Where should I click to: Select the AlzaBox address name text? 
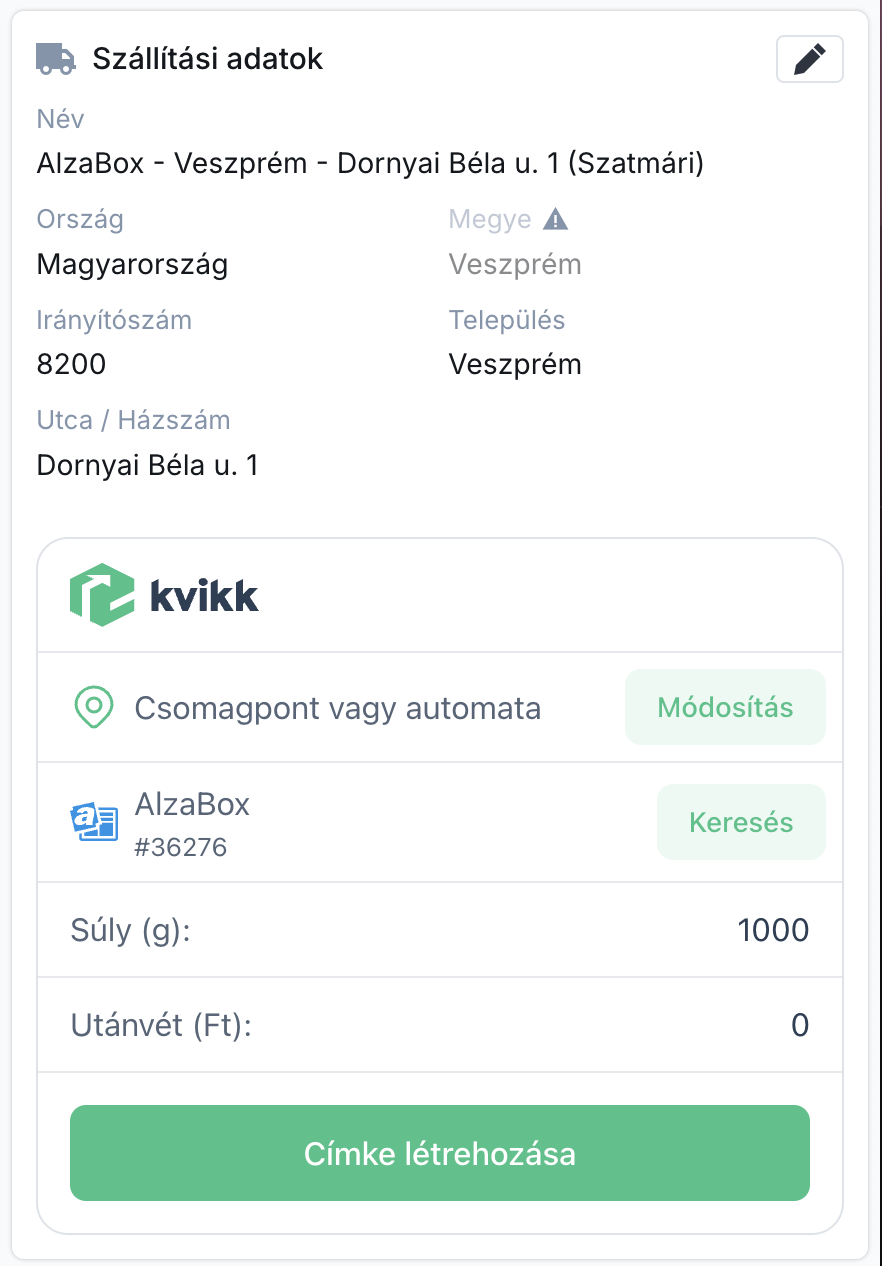[370, 163]
